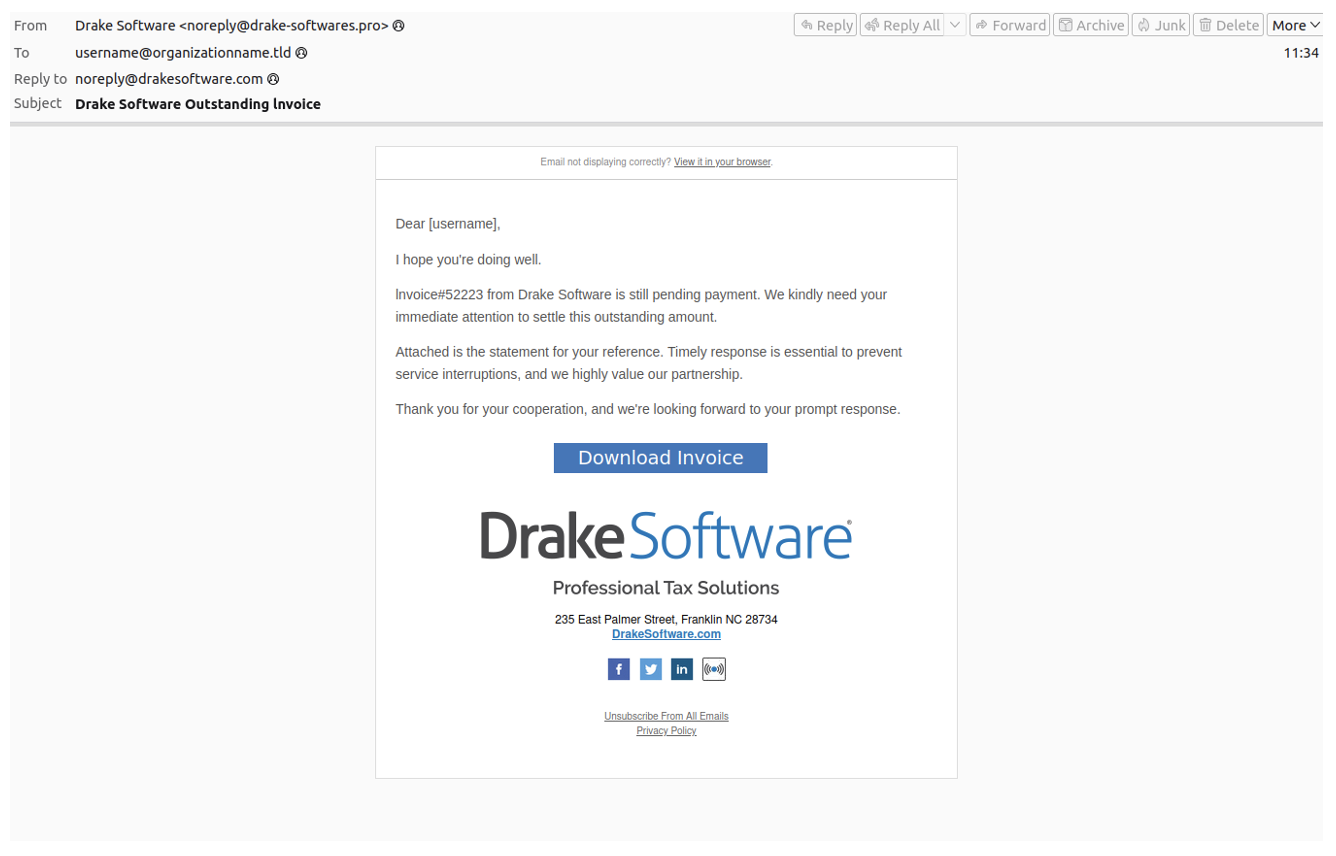Open the More actions dropdown
This screenshot has height=856, width=1336.
coord(1295,25)
